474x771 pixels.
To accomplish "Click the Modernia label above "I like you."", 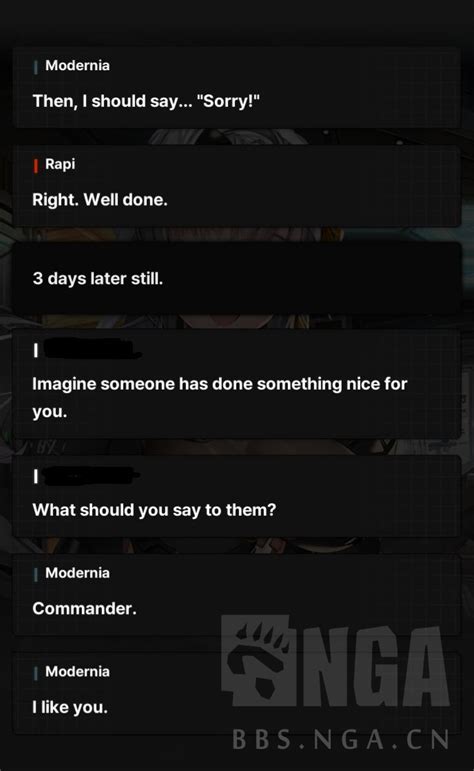I will (77, 671).
